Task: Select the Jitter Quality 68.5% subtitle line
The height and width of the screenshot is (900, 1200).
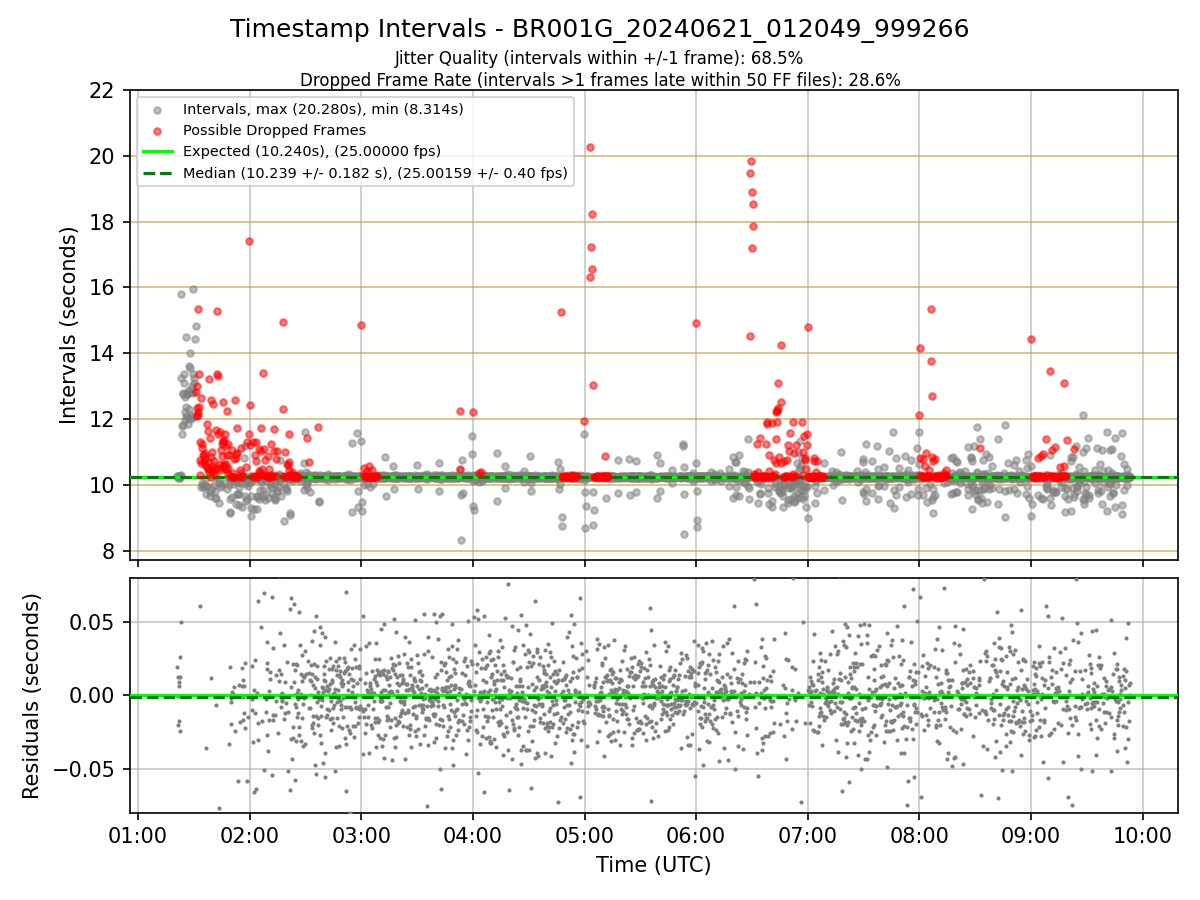Action: coord(600,58)
